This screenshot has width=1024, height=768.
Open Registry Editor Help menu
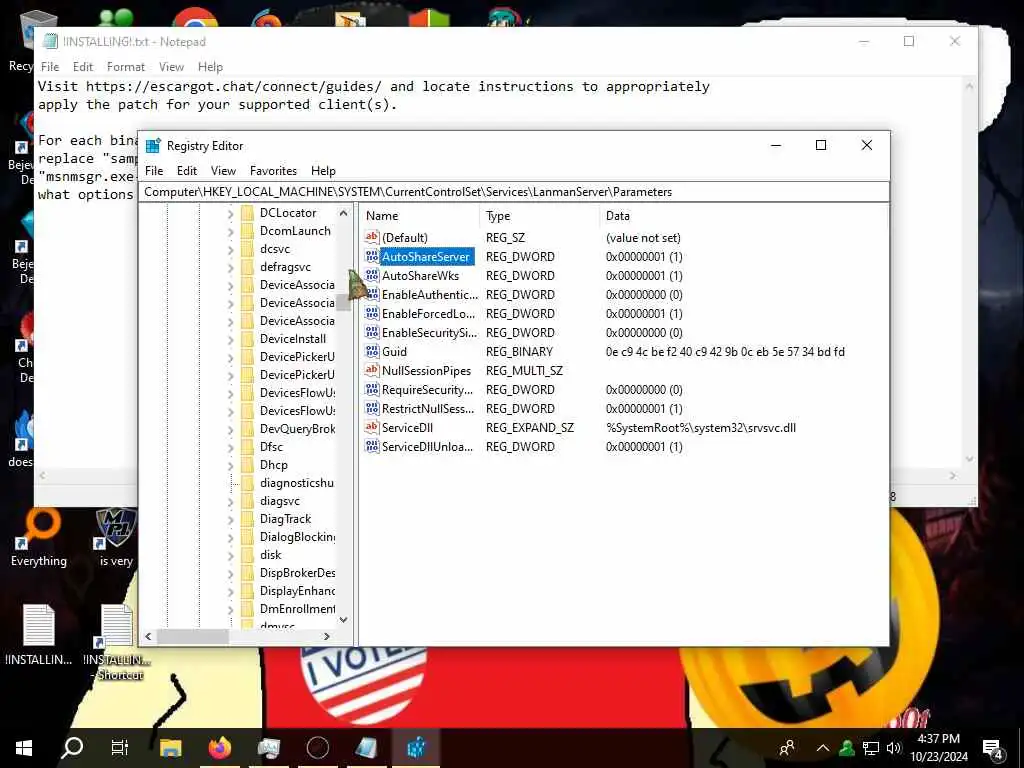(x=323, y=170)
